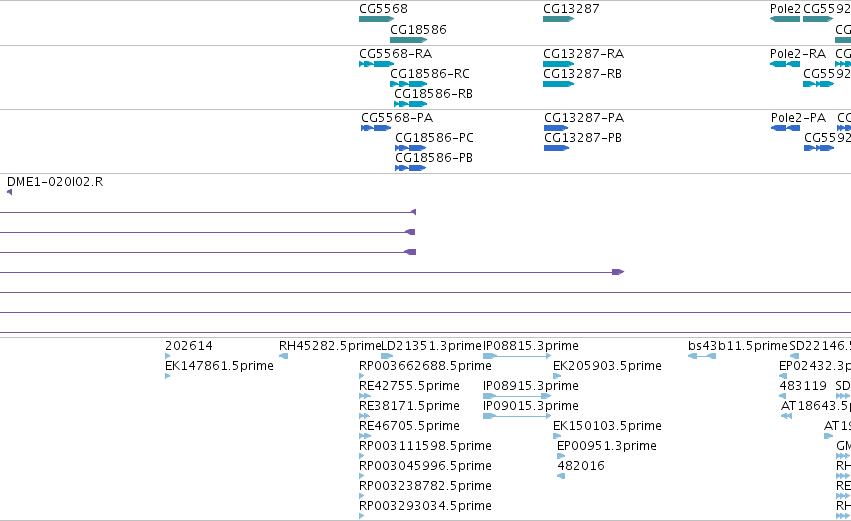This screenshot has width=851, height=521.
Task: Click the teal arrow glyph under CG13287
Action: pos(558,19)
